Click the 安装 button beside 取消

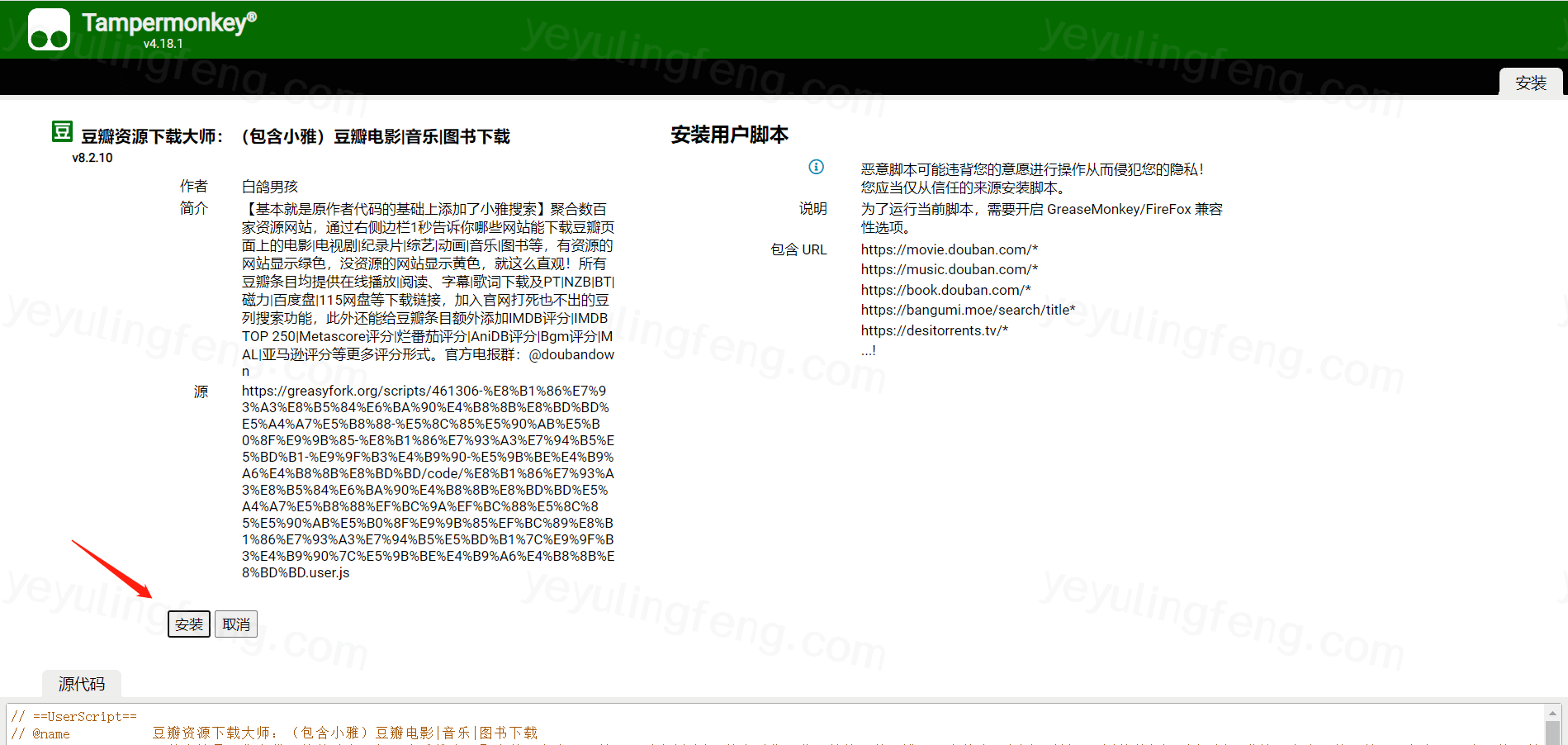[x=189, y=624]
